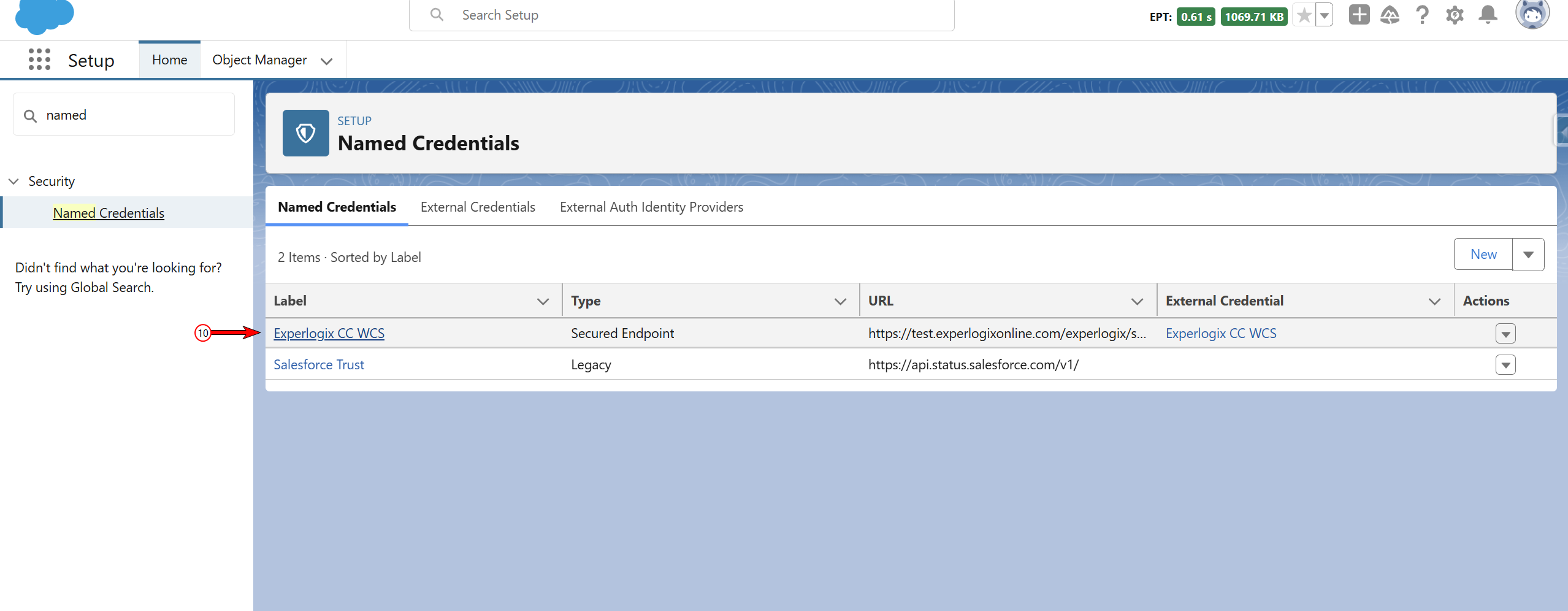Open Label column sort menu
The image size is (1568, 611).
[543, 301]
